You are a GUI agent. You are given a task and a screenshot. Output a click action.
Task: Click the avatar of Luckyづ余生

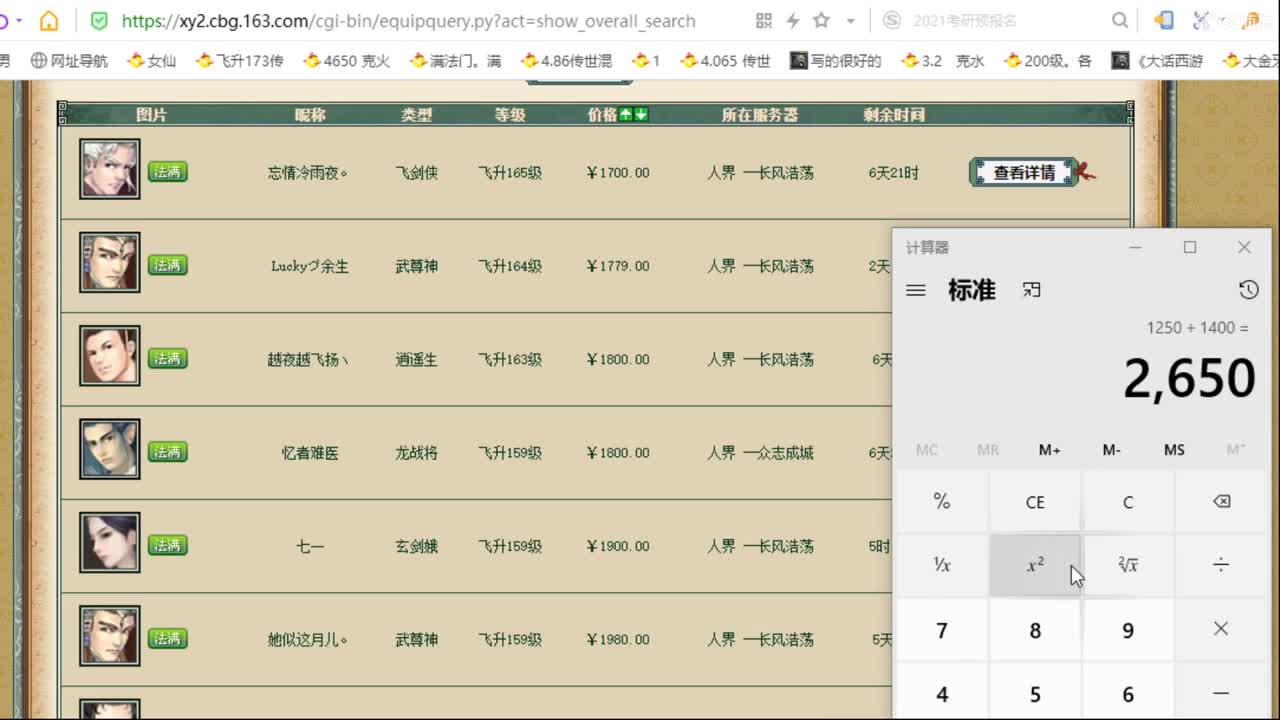[110, 262]
